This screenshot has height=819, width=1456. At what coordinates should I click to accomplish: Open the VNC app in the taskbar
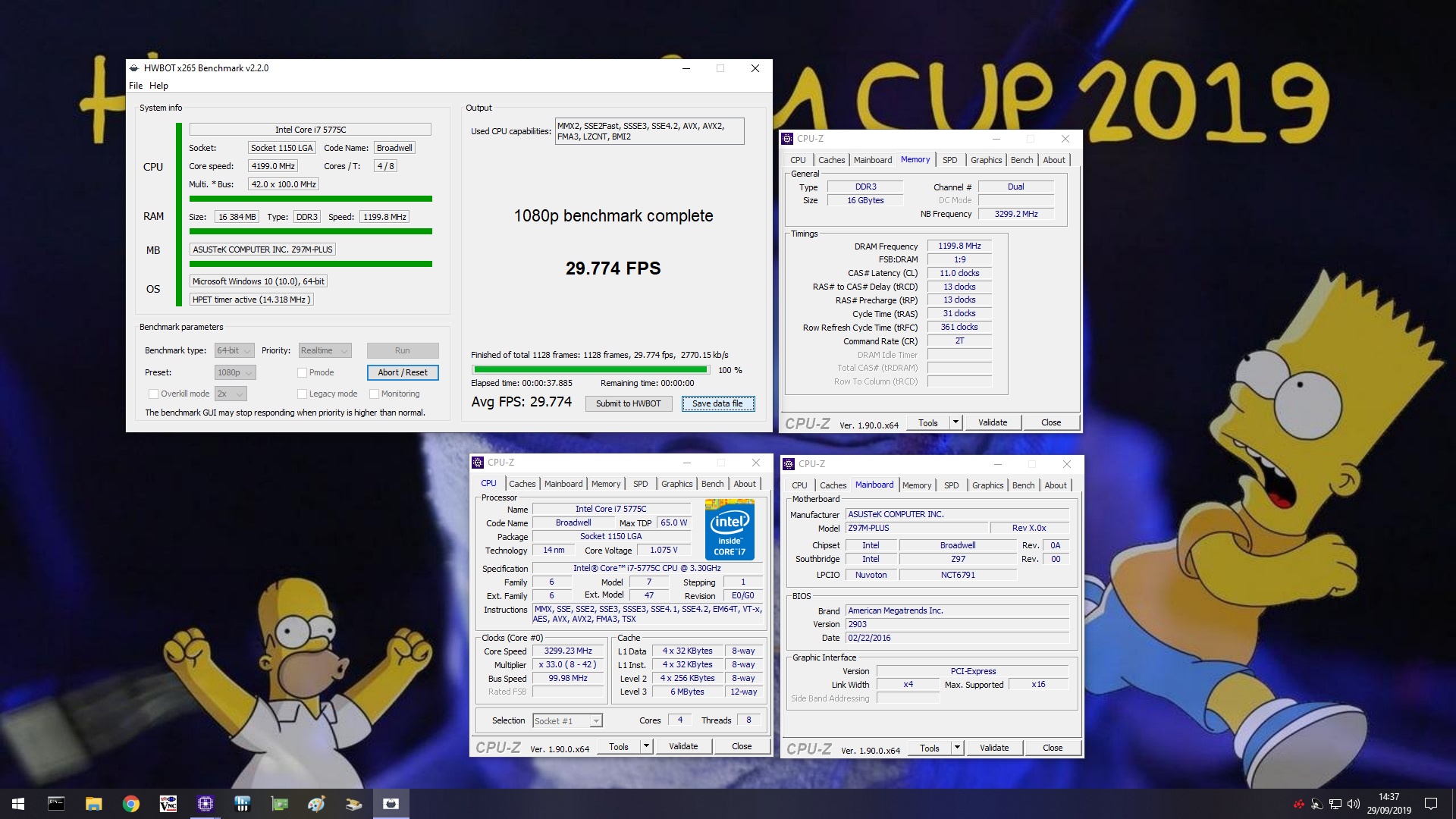pos(168,804)
